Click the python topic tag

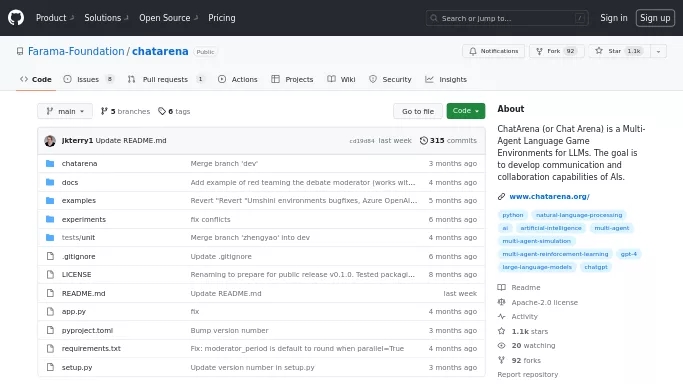pyautogui.click(x=513, y=215)
